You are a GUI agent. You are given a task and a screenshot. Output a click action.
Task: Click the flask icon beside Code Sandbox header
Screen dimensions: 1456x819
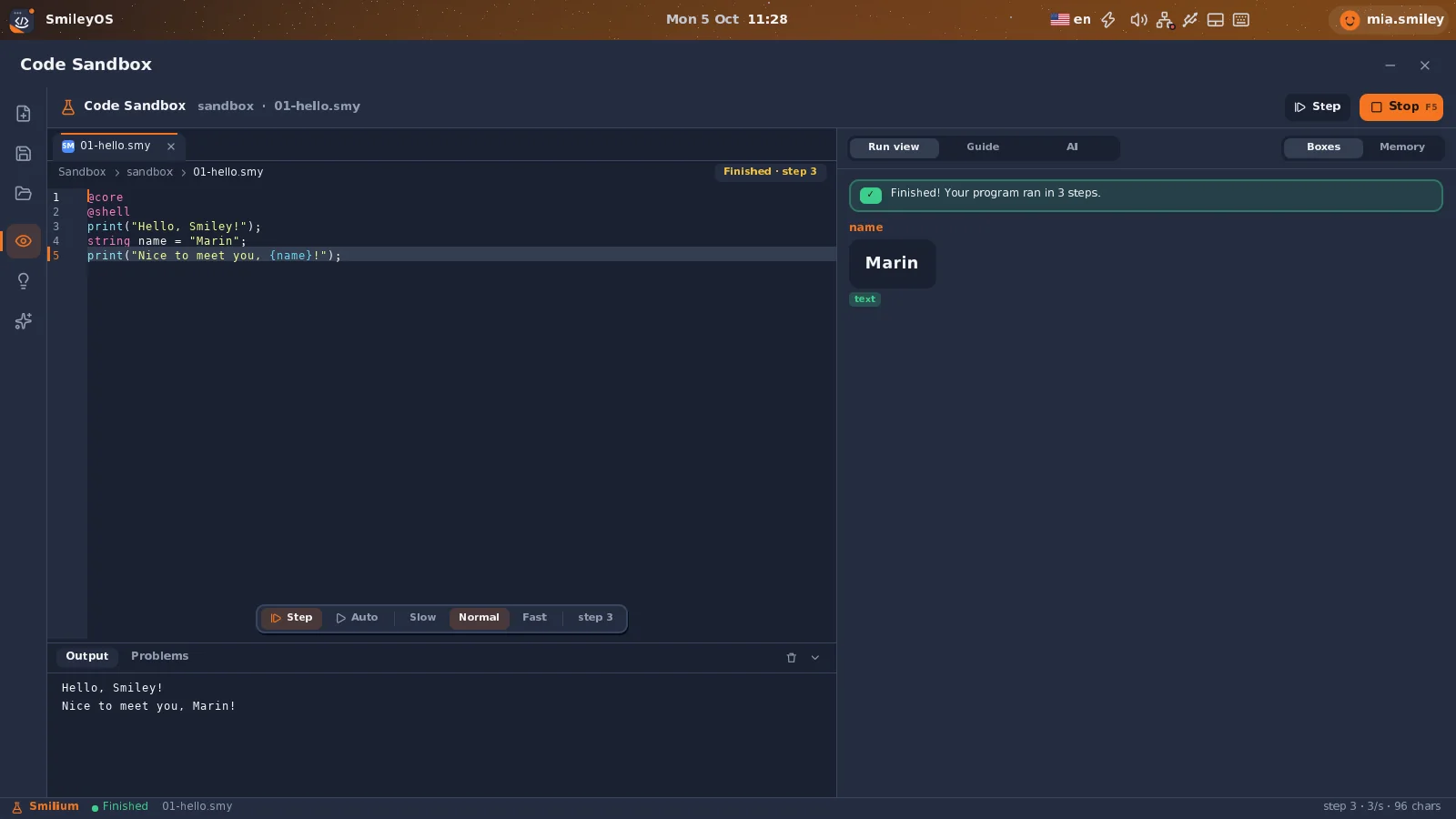68,106
